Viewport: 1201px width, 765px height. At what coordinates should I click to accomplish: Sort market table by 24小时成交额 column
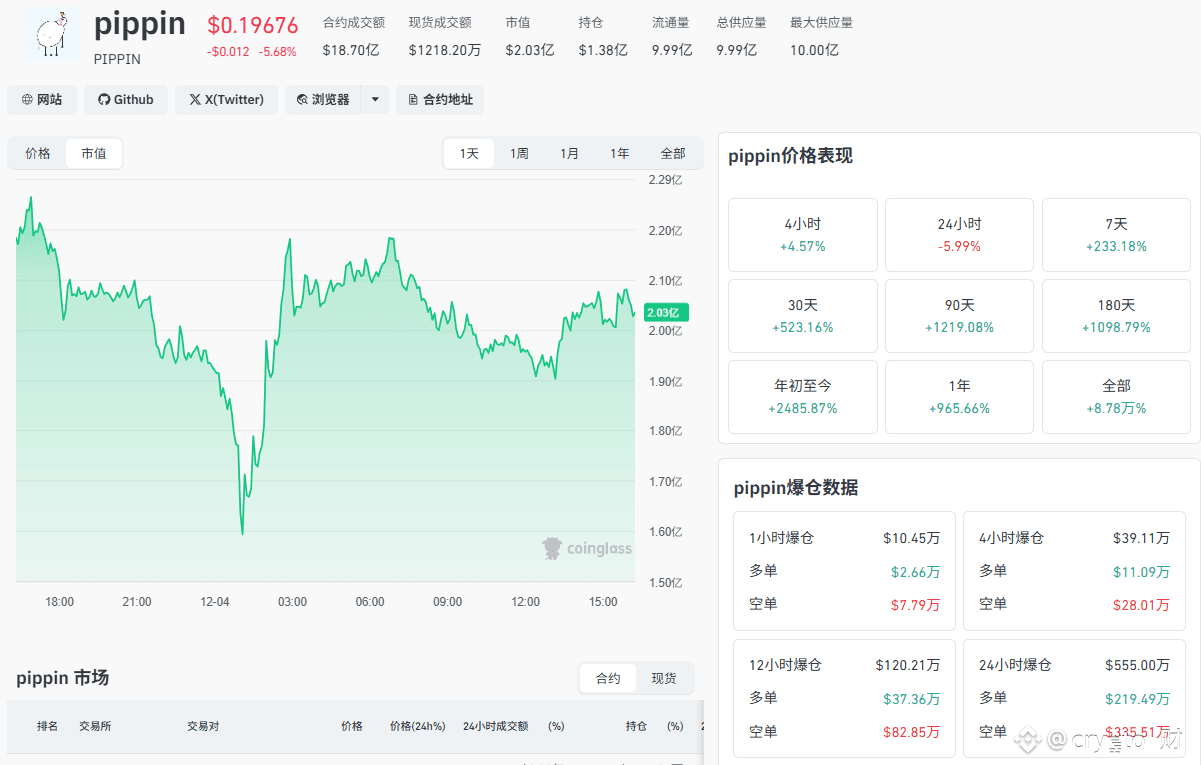coord(495,726)
